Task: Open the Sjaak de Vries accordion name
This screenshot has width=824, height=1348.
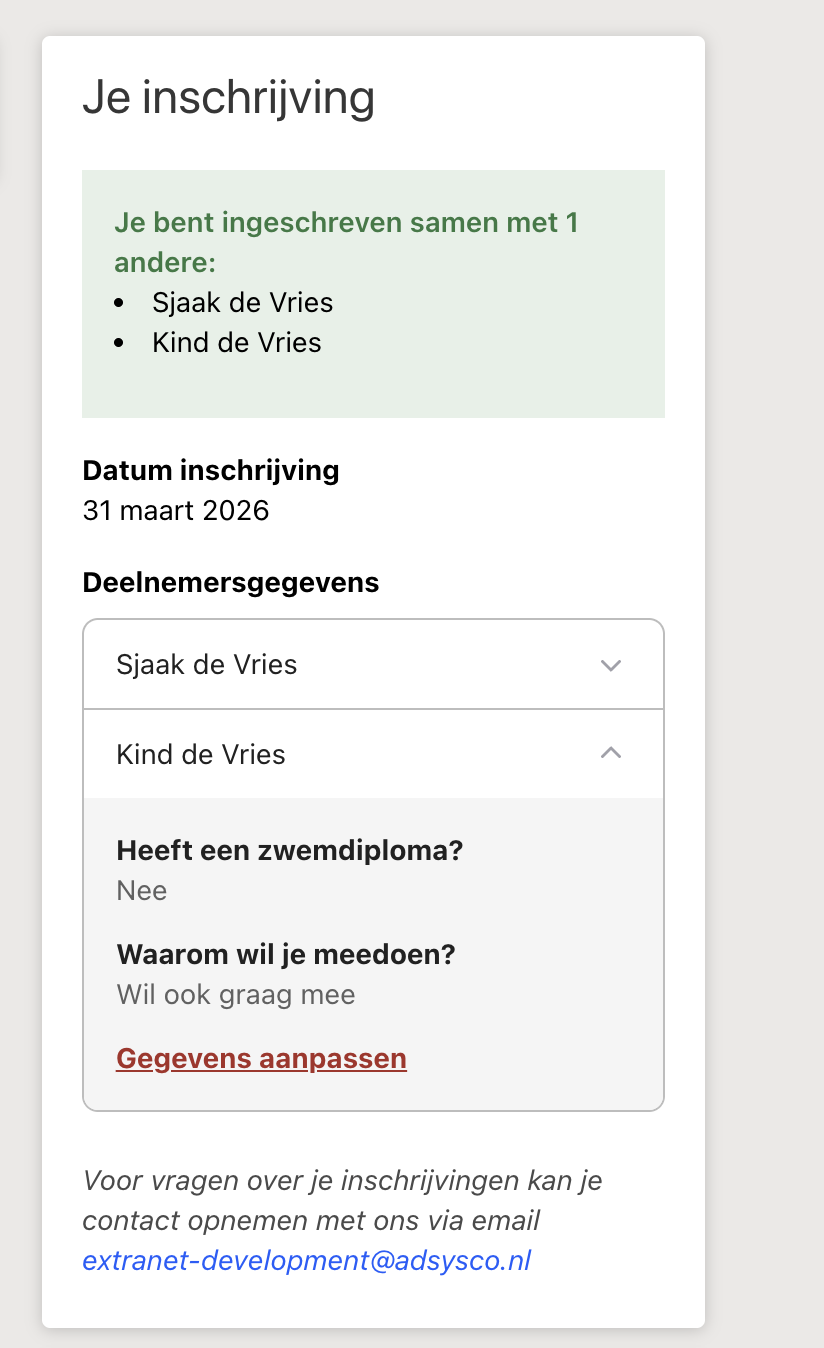Action: pyautogui.click(x=207, y=665)
